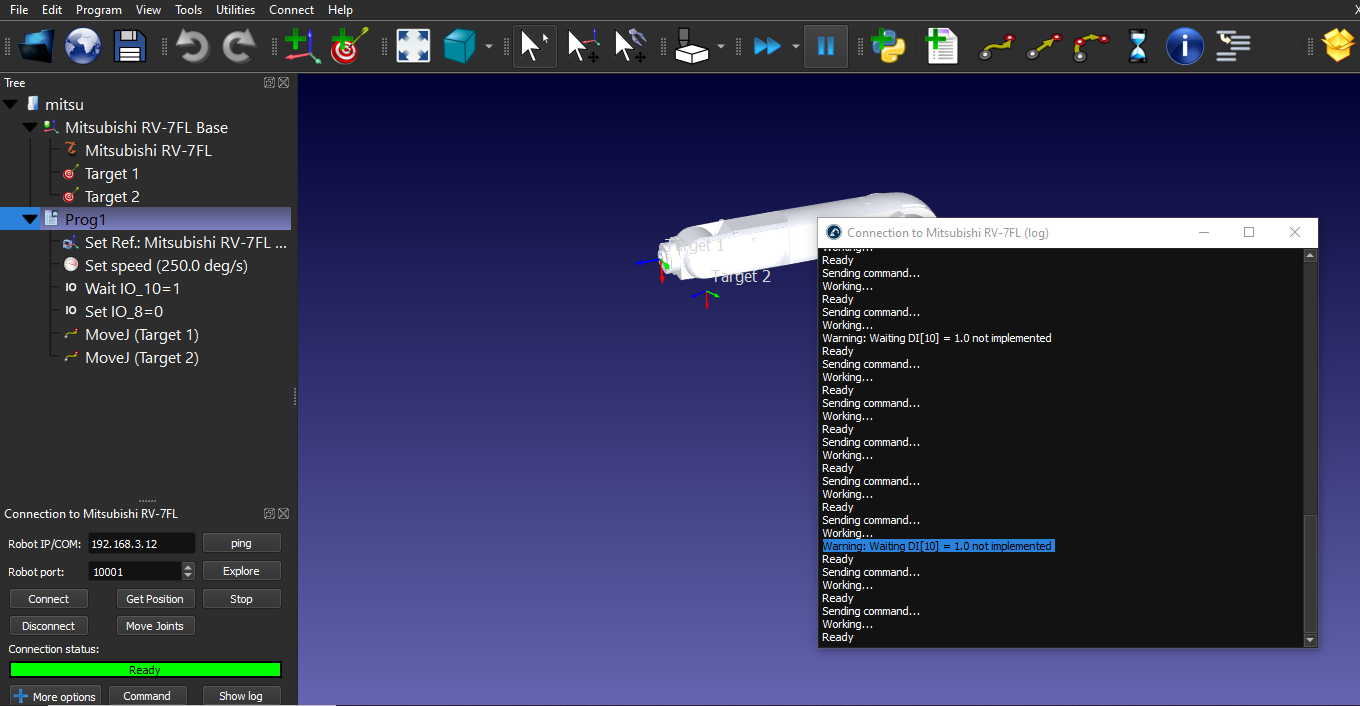Insert a pause instruction with hourglass icon
Screen dimensions: 1360x706
pyautogui.click(x=1138, y=46)
